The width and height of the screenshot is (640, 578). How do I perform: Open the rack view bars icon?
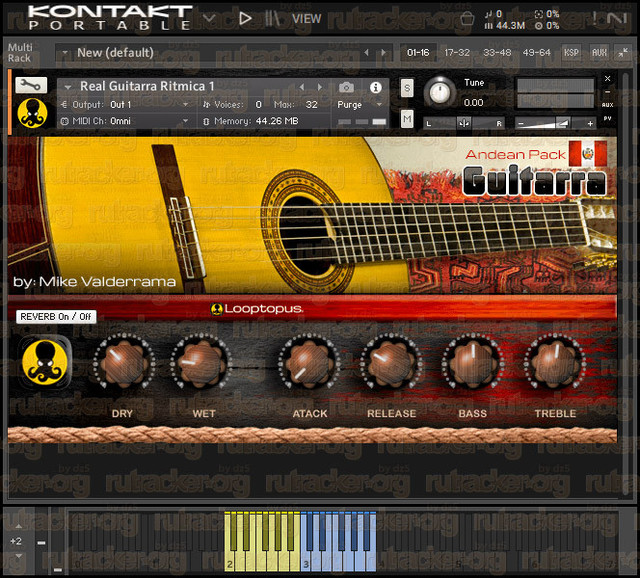[x=271, y=18]
